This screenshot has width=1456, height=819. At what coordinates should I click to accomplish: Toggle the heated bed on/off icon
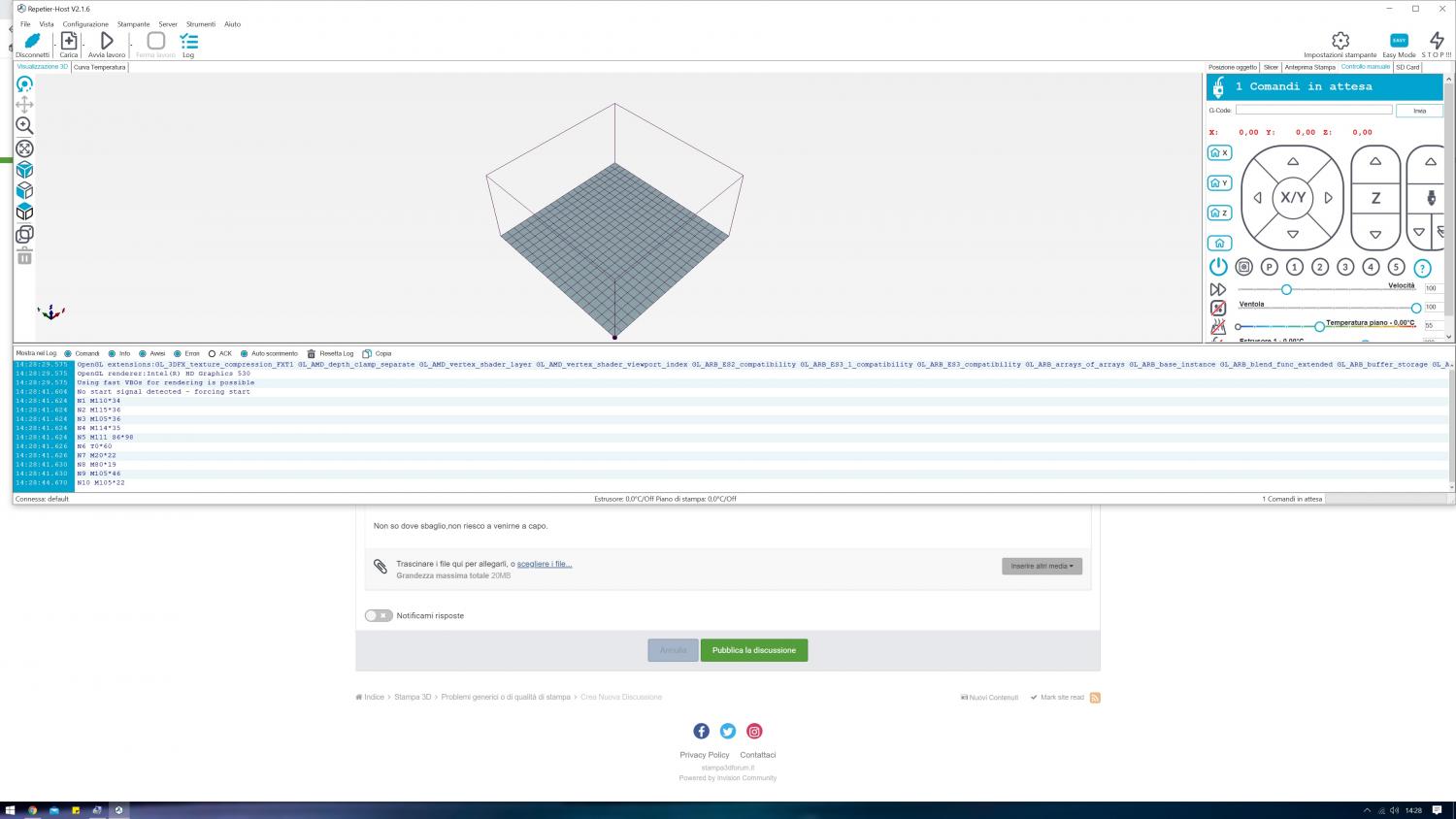tap(1218, 327)
